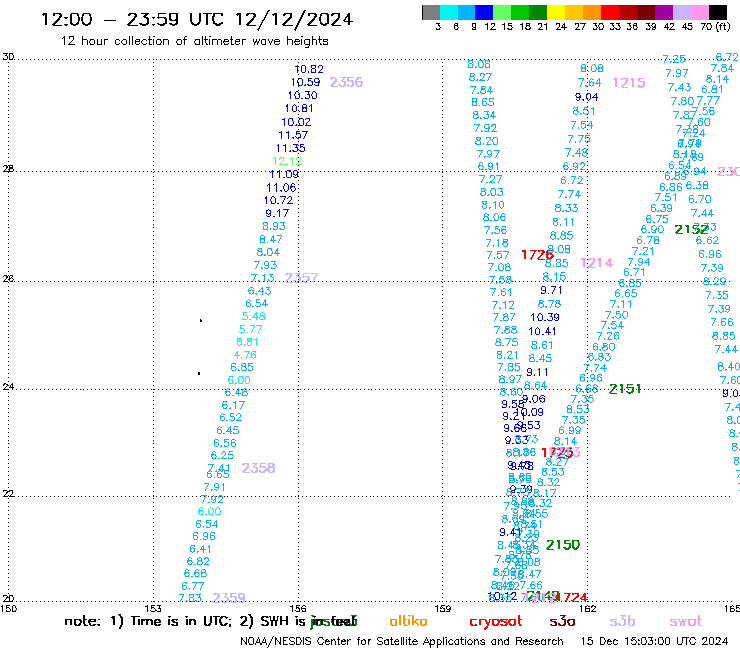Viewport: 740px width, 650px height.
Task: Click the wave height value '11.57'
Action: click(x=293, y=135)
